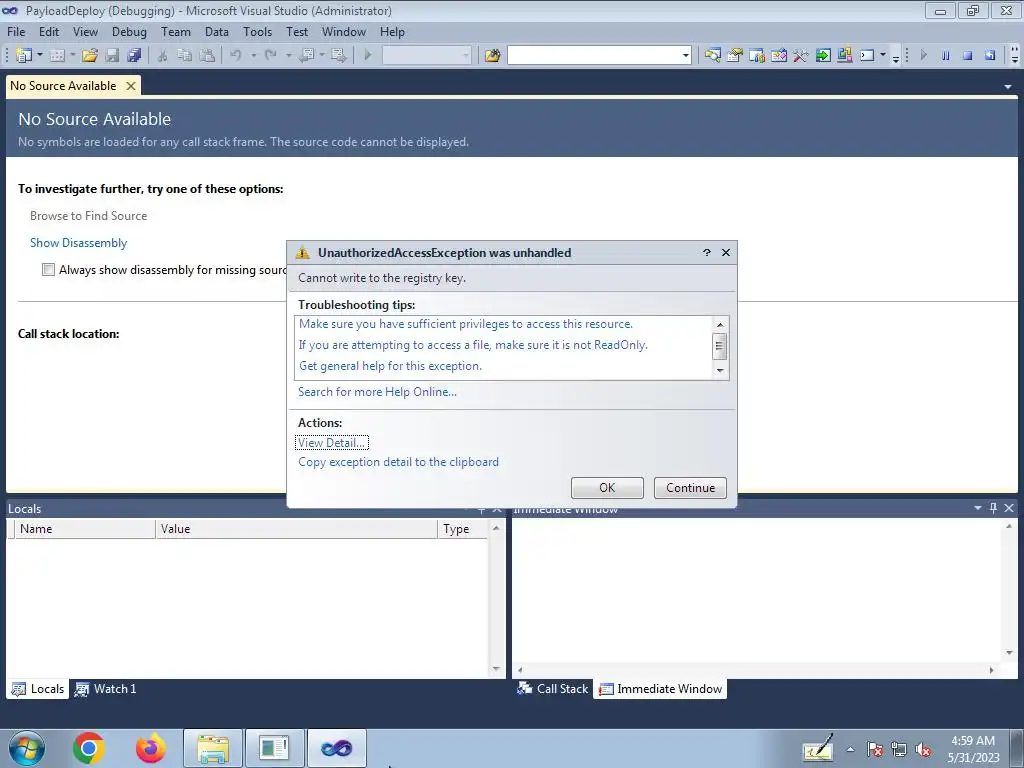Select the Locals tab
Screen dimensions: 1024x768
tap(38, 688)
